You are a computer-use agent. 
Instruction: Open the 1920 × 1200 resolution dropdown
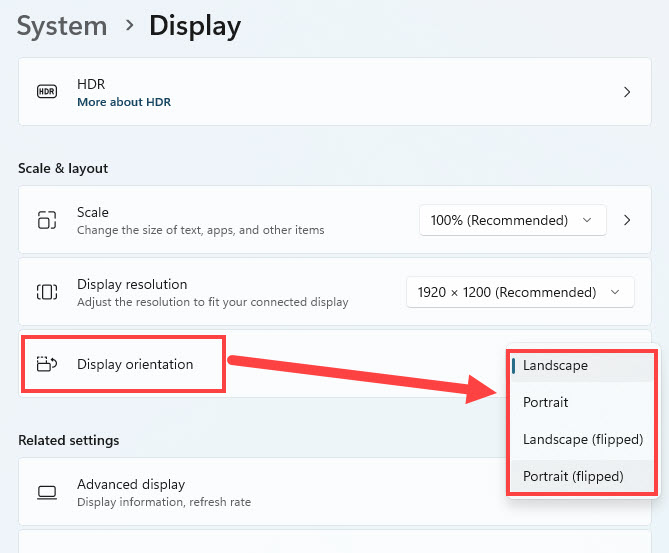[x=519, y=292]
